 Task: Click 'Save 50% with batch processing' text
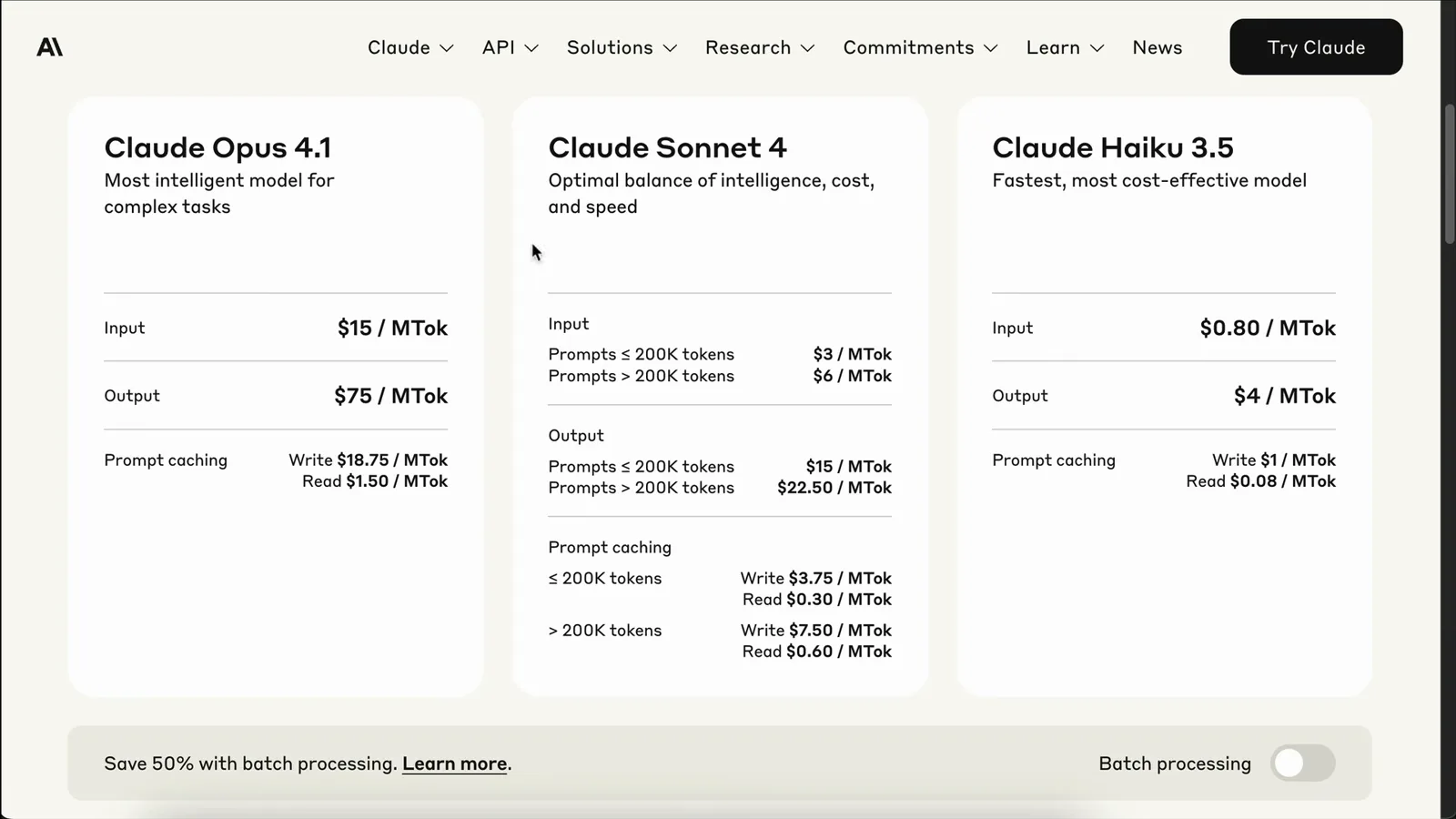250,763
